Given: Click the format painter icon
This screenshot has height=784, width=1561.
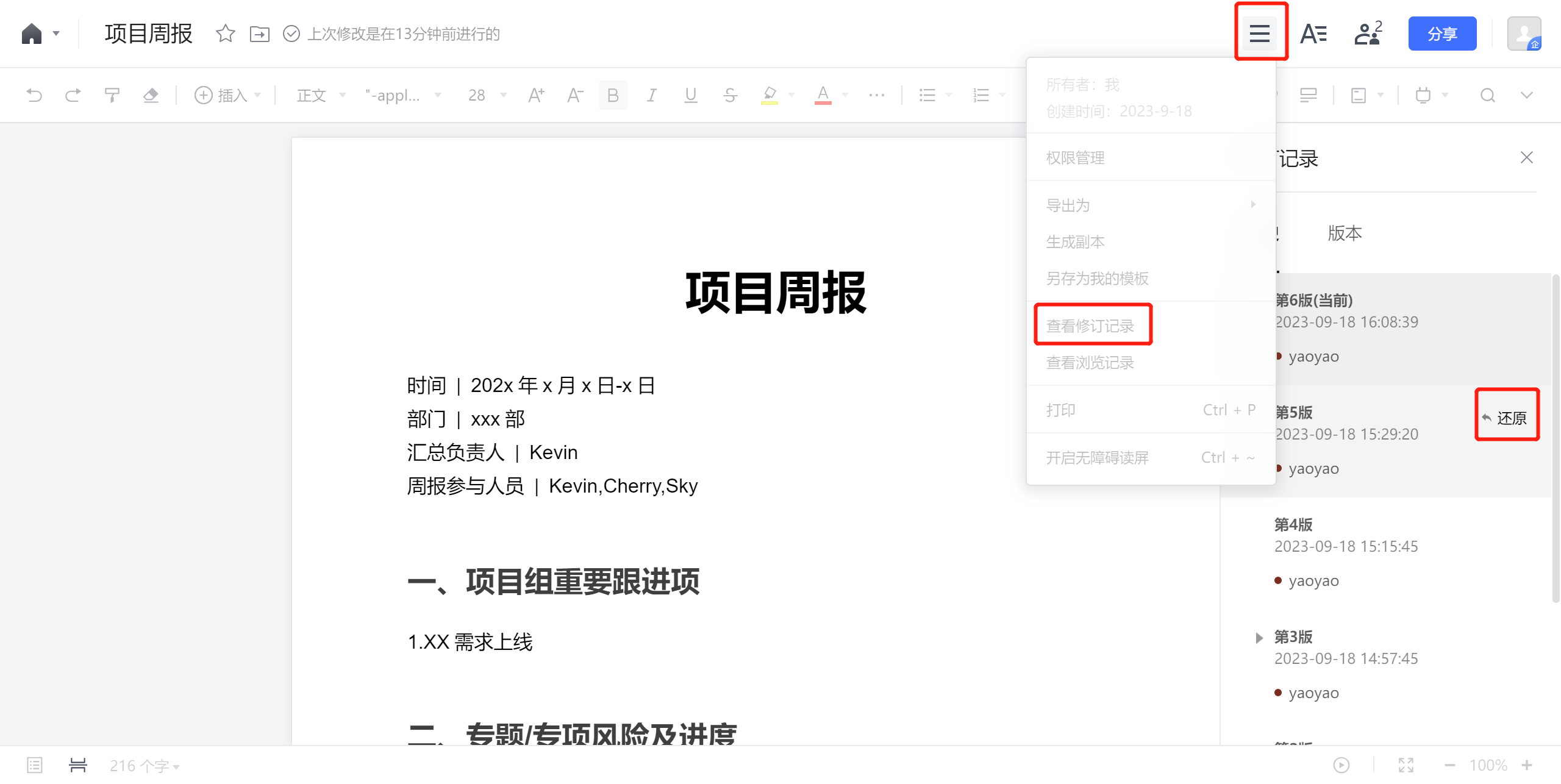Looking at the screenshot, I should (x=112, y=95).
